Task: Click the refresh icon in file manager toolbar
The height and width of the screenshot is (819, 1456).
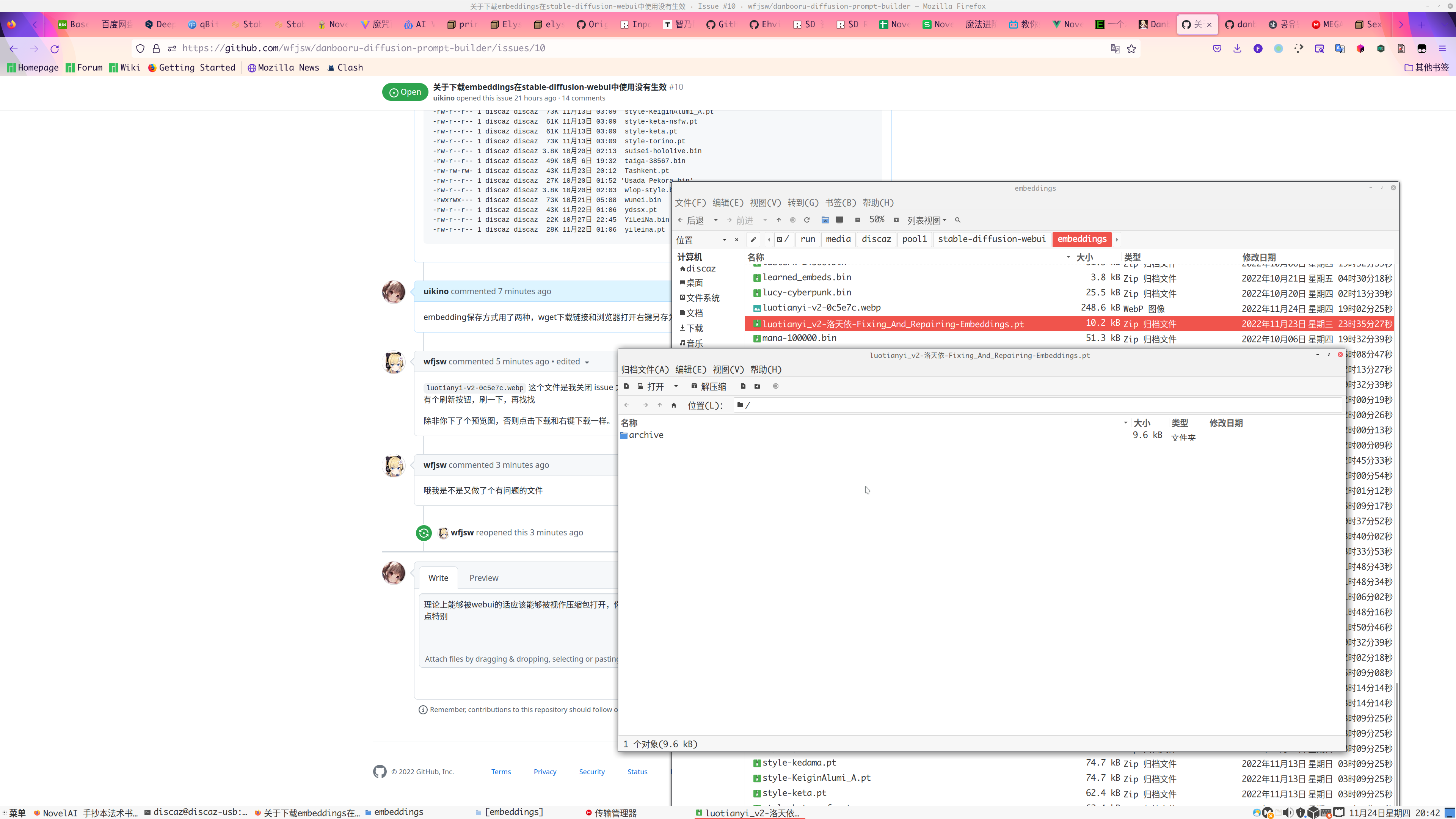Action: 807,220
